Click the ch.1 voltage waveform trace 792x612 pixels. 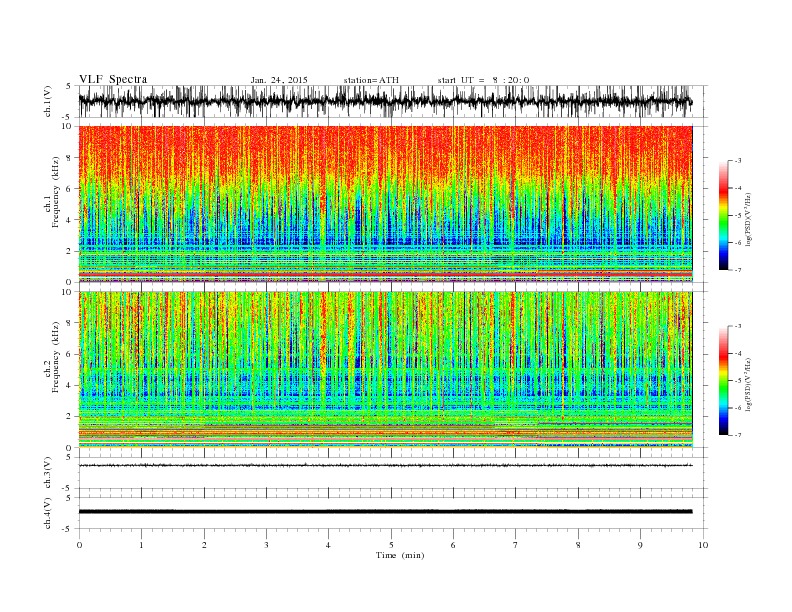[x=385, y=101]
